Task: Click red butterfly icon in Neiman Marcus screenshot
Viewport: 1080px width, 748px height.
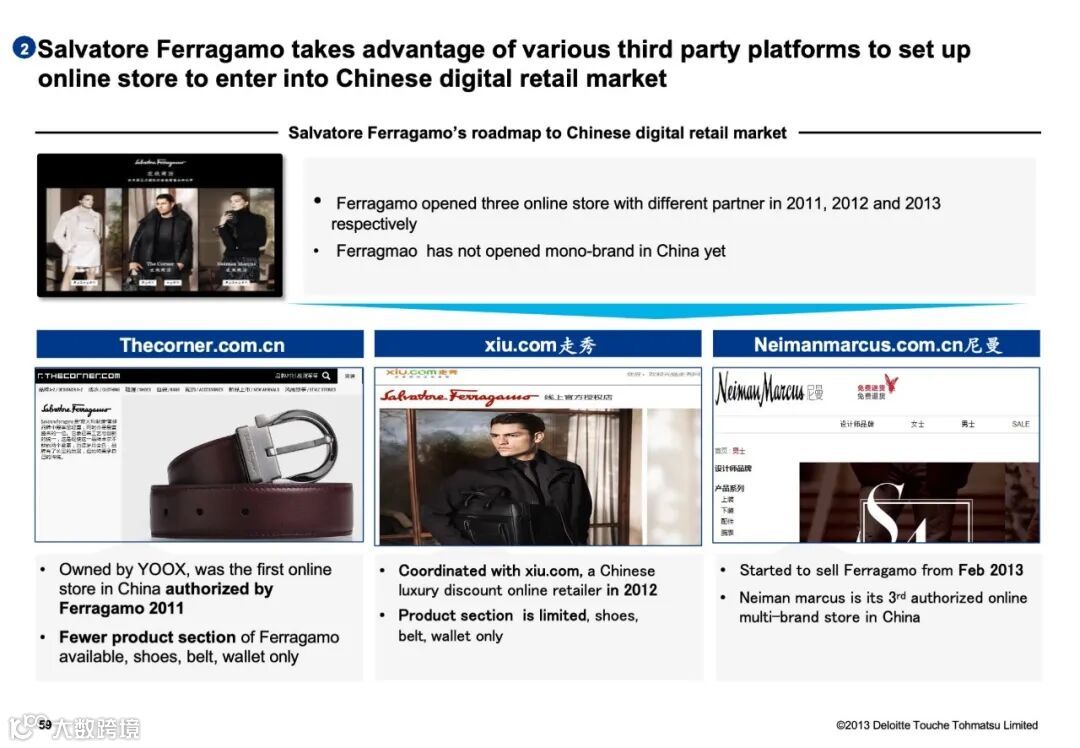Action: pos(891,384)
